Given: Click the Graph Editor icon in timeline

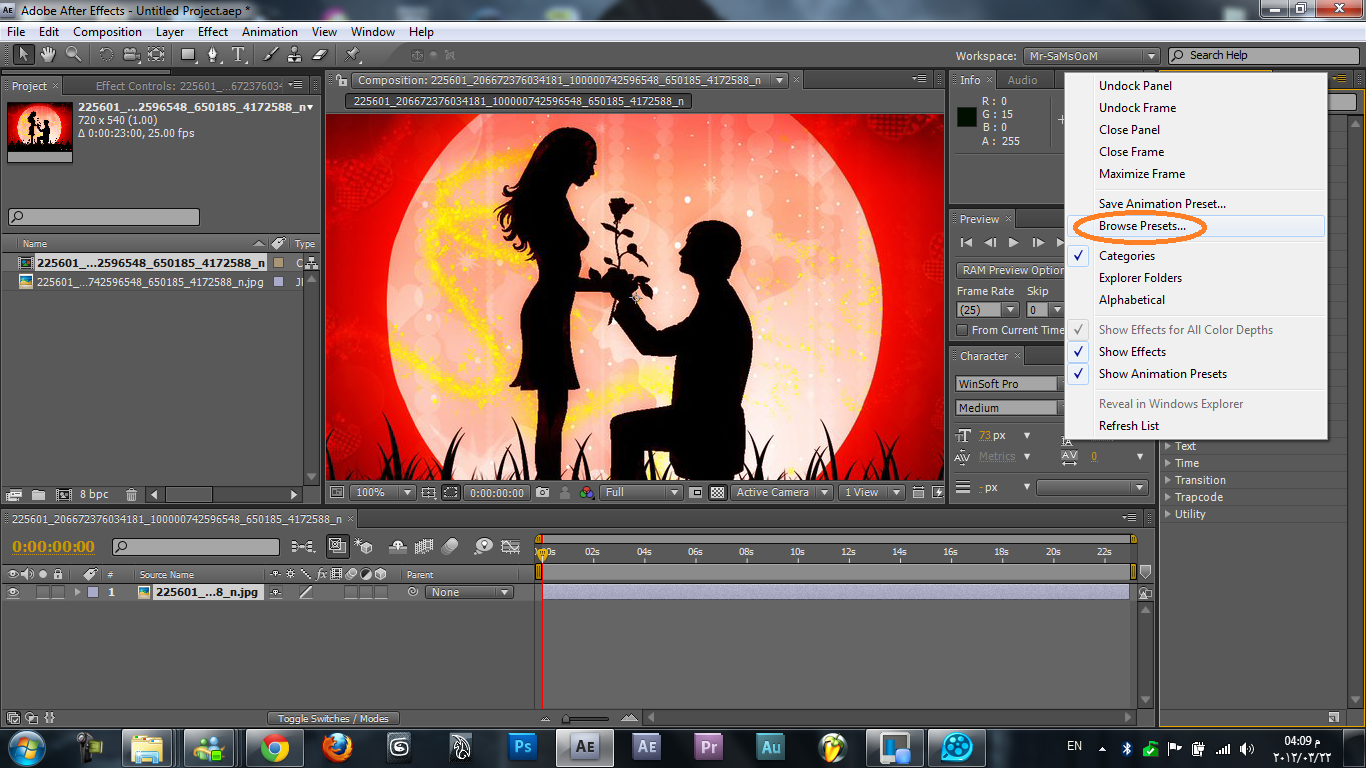Looking at the screenshot, I should point(511,547).
